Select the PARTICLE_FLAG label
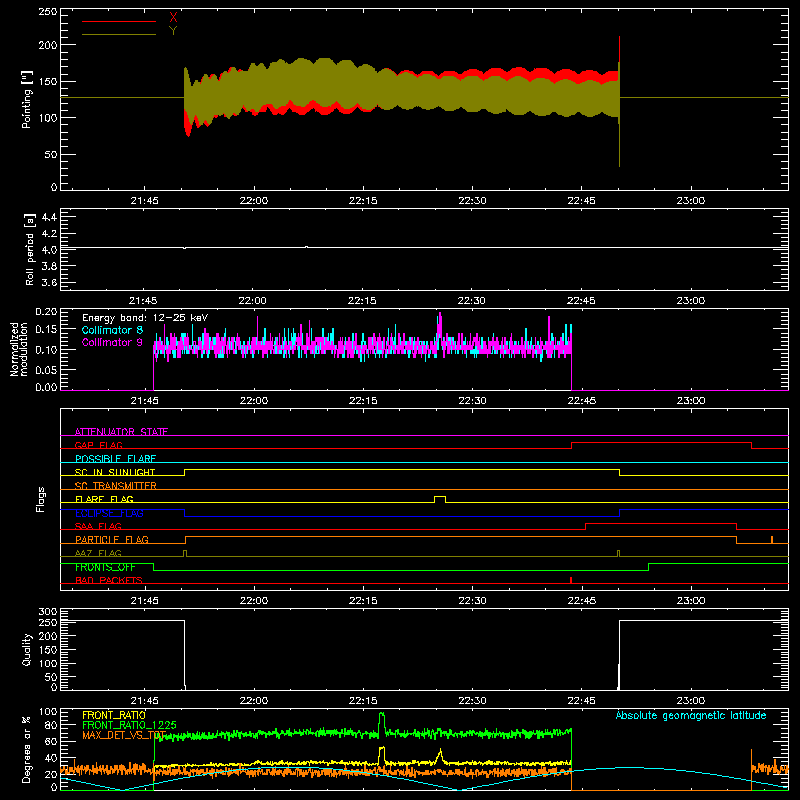The image size is (800, 800). tap(112, 539)
